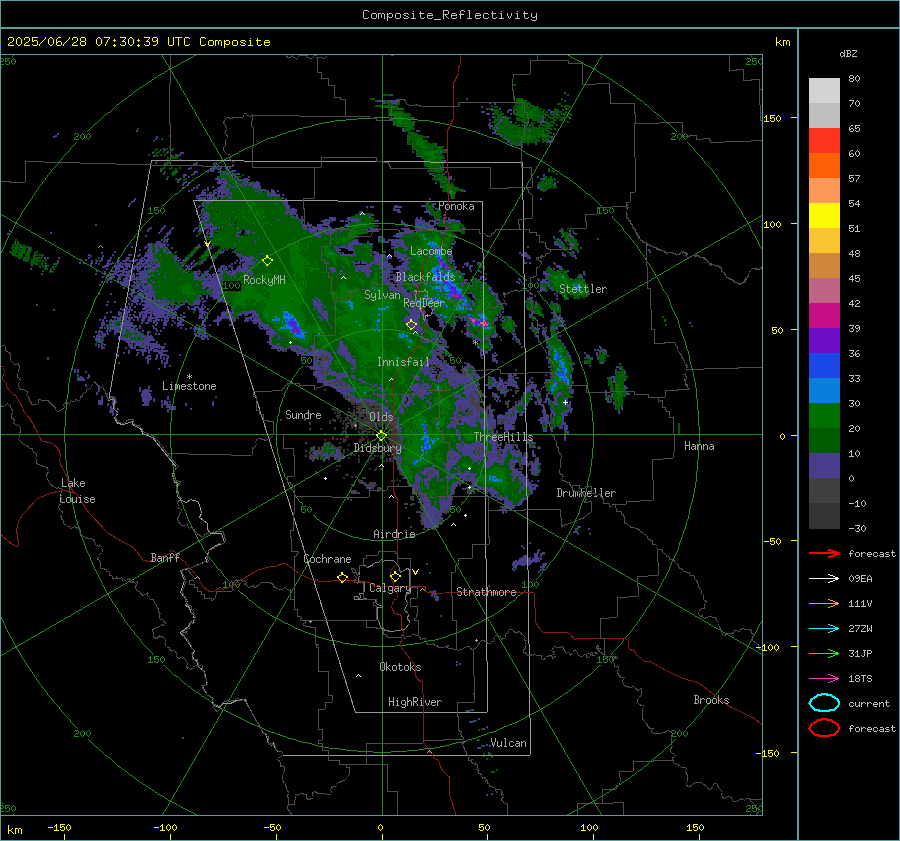Click the Lacombe city label

tap(431, 251)
